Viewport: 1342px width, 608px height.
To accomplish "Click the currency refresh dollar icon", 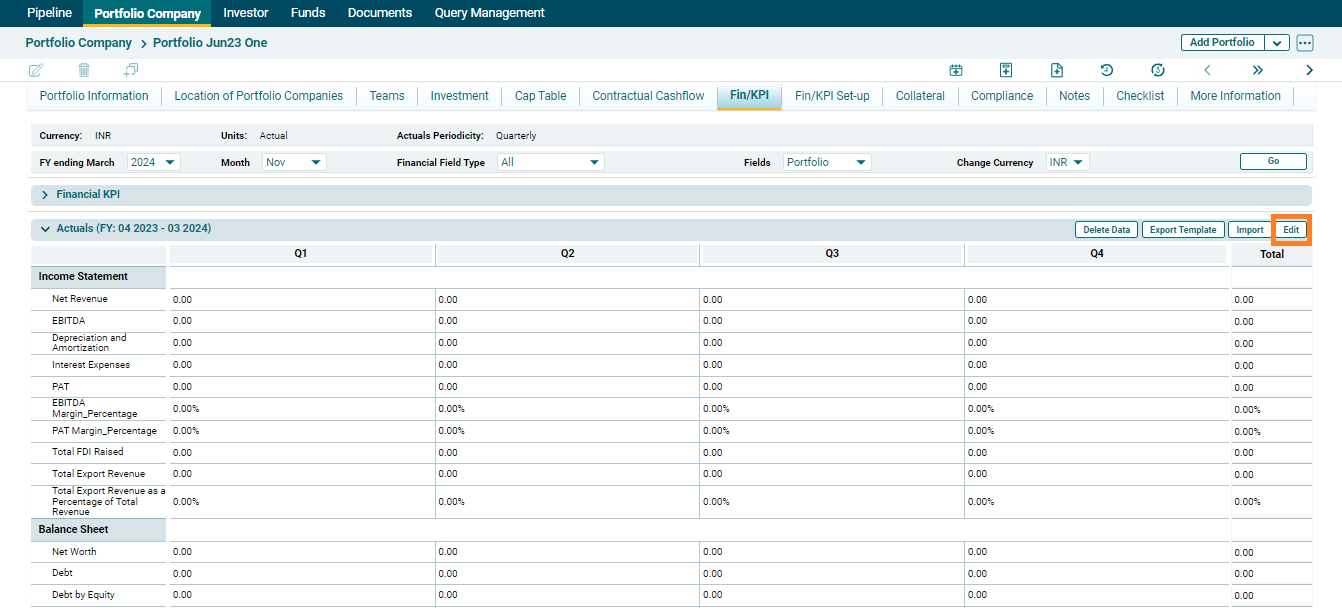I will tap(1158, 70).
